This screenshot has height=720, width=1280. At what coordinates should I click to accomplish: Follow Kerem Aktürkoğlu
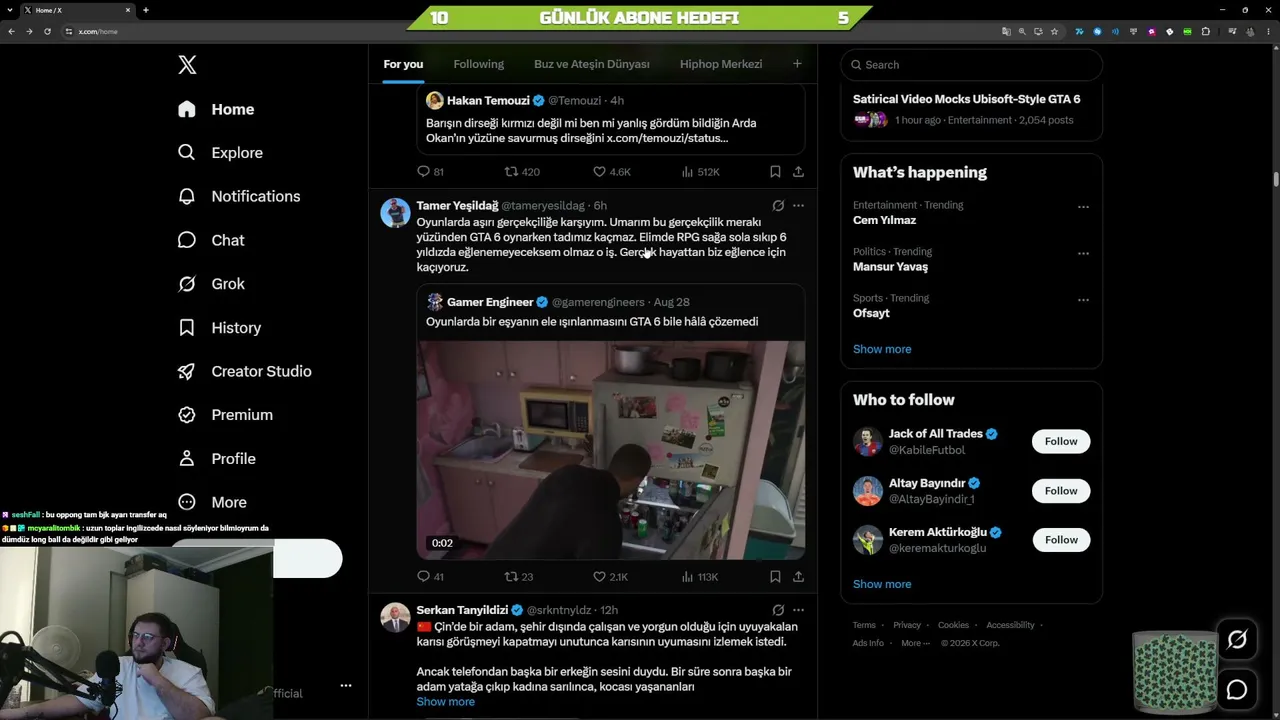click(1061, 540)
